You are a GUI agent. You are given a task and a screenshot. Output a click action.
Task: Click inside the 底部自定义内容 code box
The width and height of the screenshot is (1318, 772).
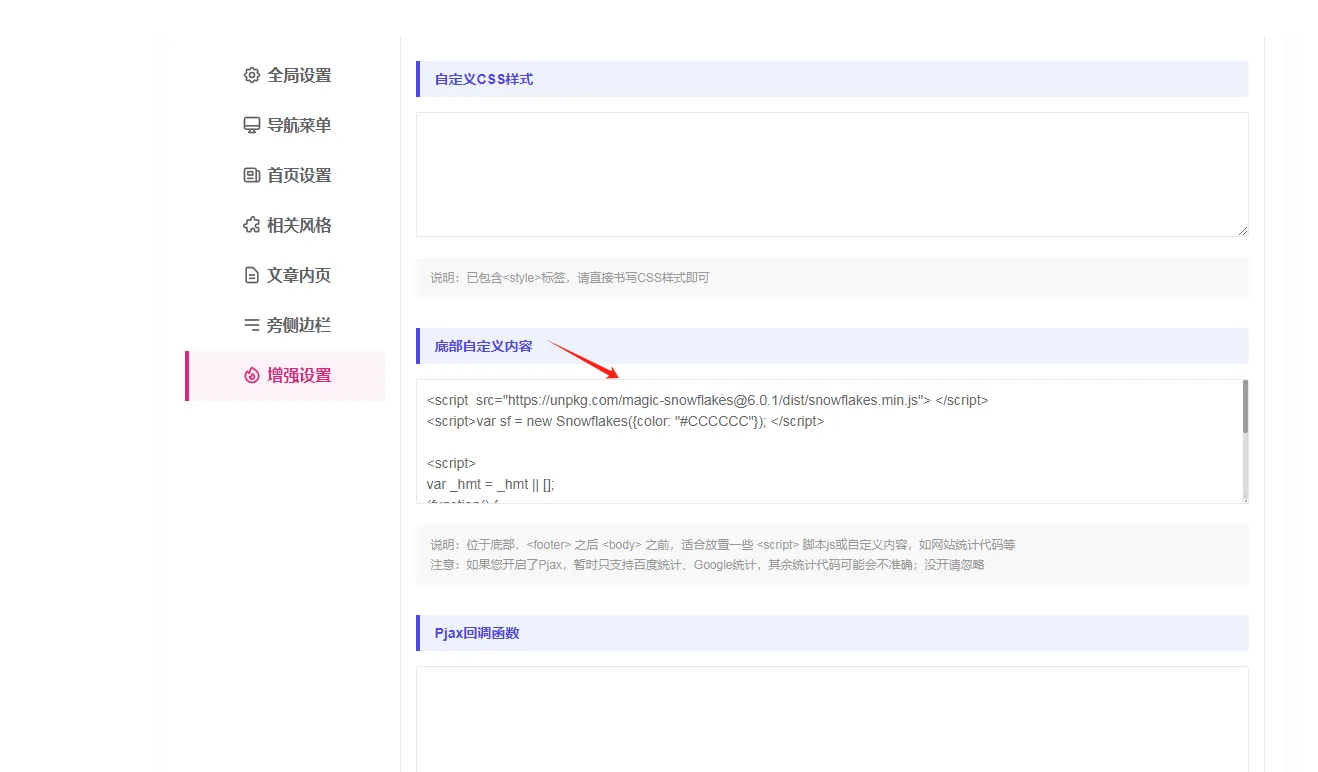[x=828, y=450]
